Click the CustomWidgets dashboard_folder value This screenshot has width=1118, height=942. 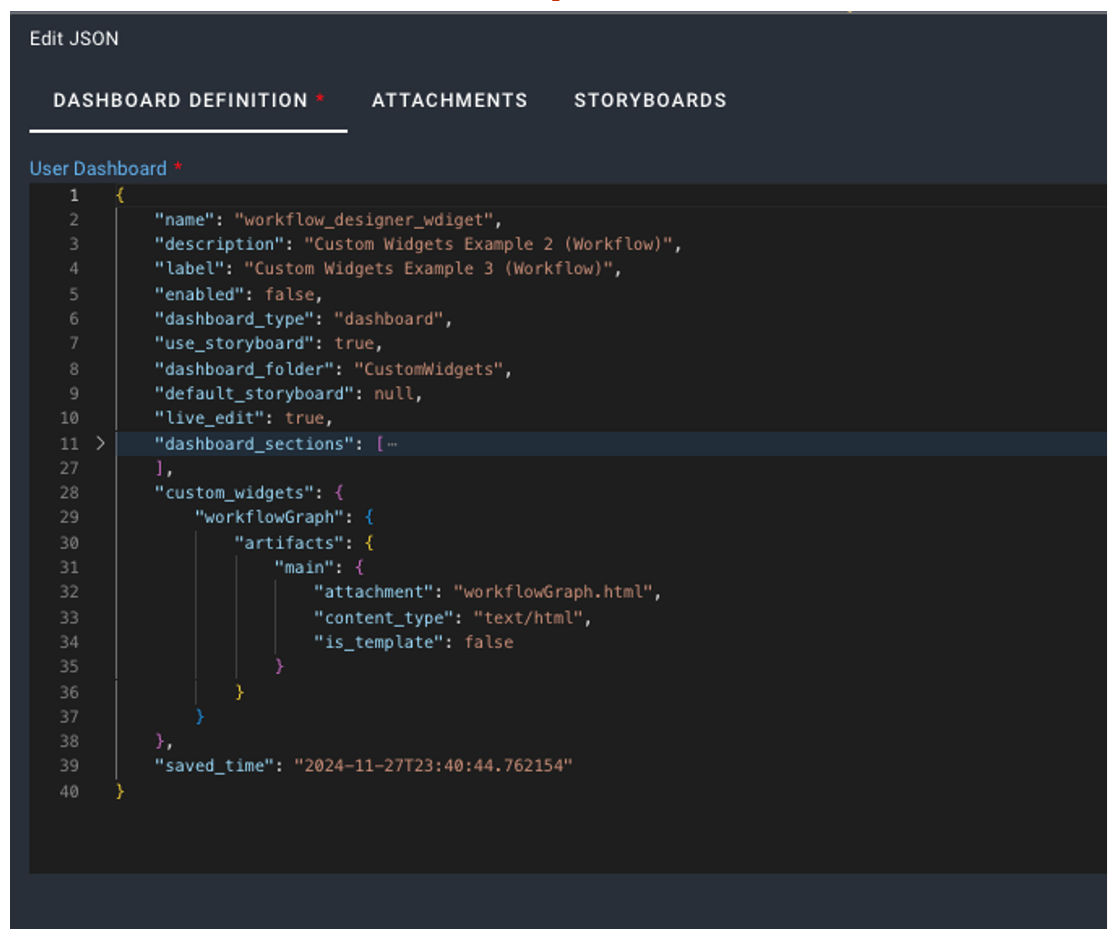[x=428, y=369]
